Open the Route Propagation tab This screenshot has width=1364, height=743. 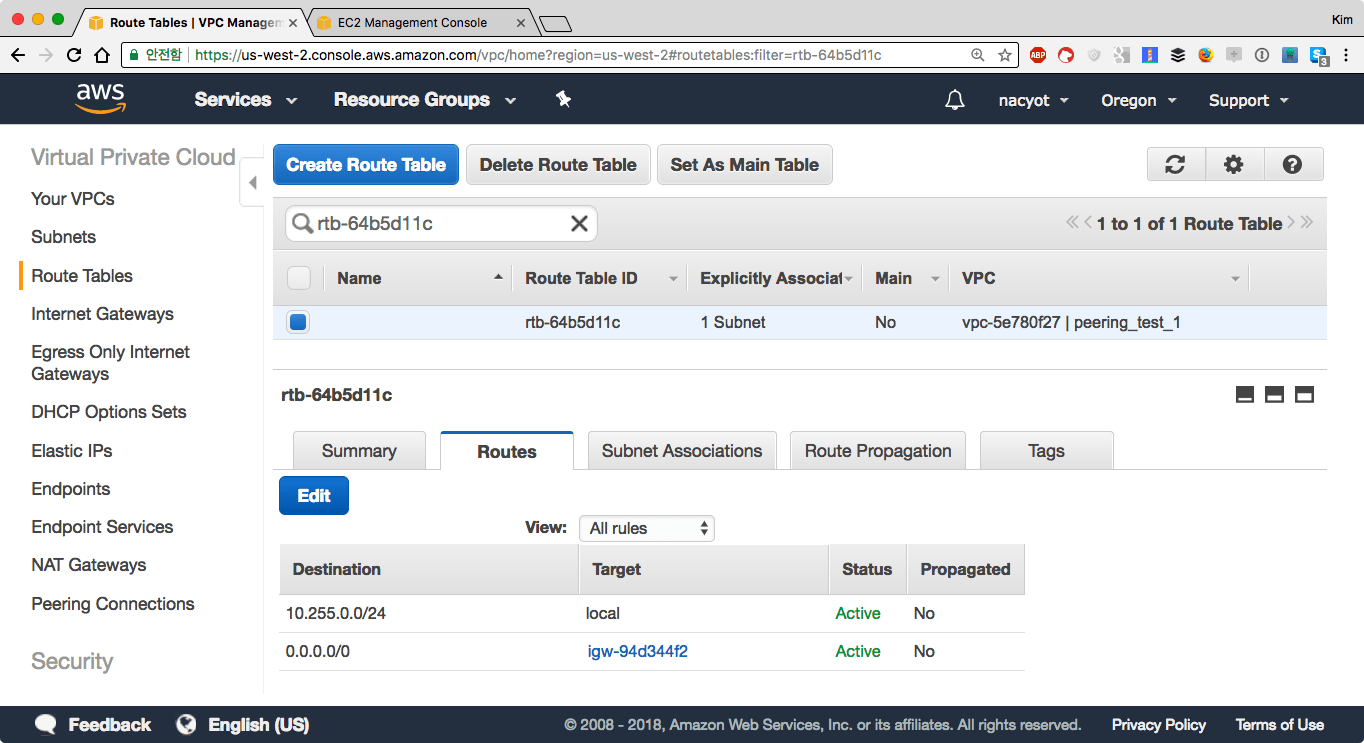point(877,451)
